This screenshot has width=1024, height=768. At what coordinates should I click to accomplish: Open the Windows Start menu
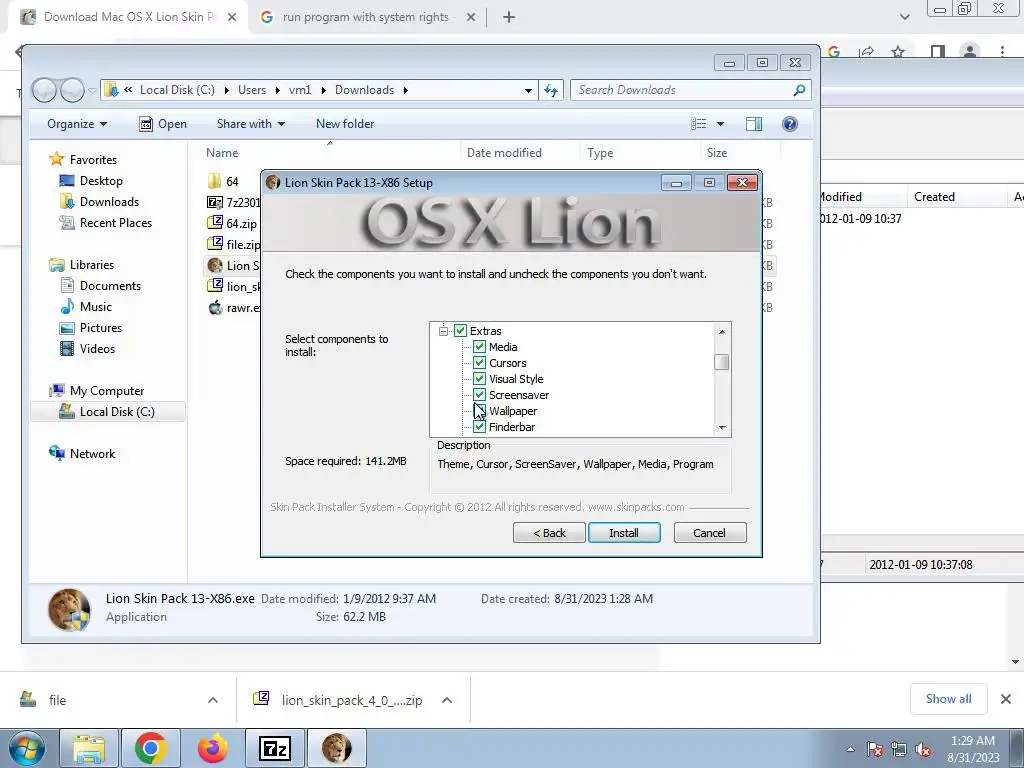click(26, 749)
